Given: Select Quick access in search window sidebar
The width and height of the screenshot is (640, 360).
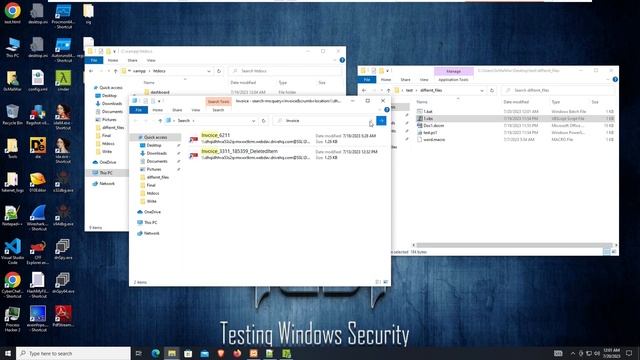Looking at the screenshot, I should click(x=155, y=138).
